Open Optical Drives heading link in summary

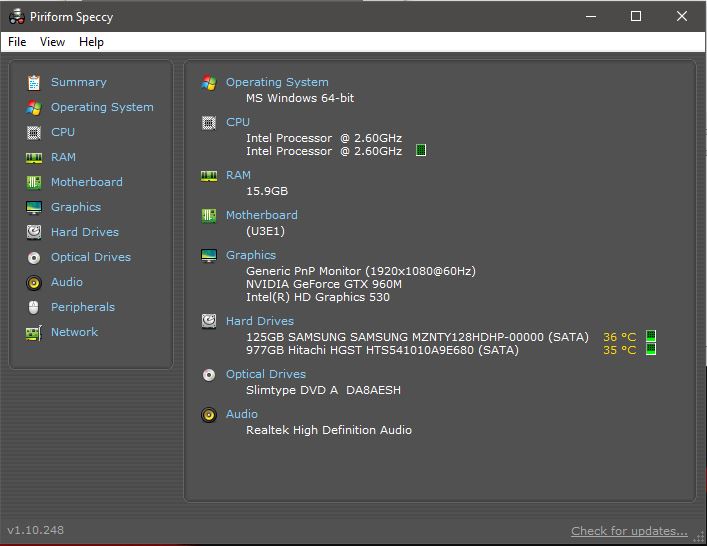tap(266, 374)
